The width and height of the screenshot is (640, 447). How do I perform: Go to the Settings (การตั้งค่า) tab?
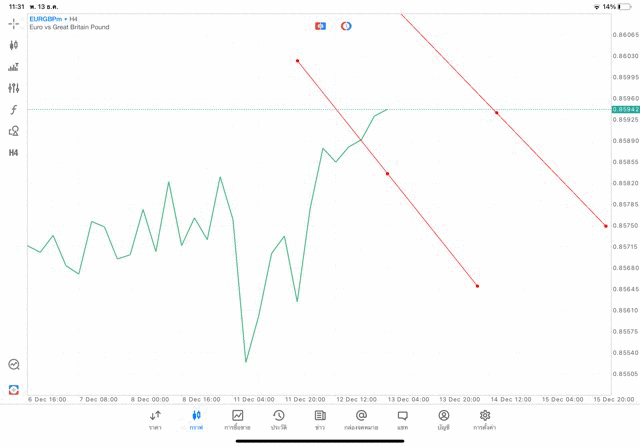click(485, 420)
